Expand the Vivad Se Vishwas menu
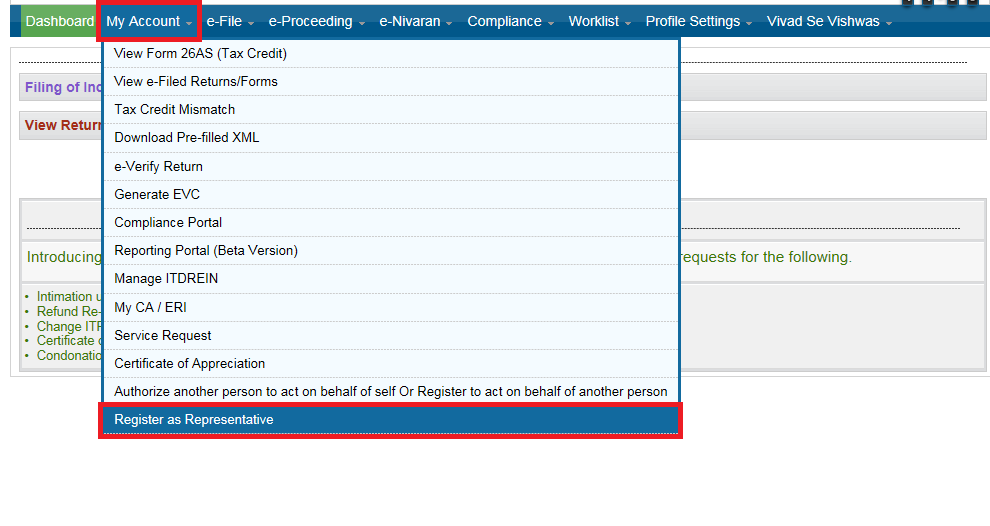 (829, 21)
